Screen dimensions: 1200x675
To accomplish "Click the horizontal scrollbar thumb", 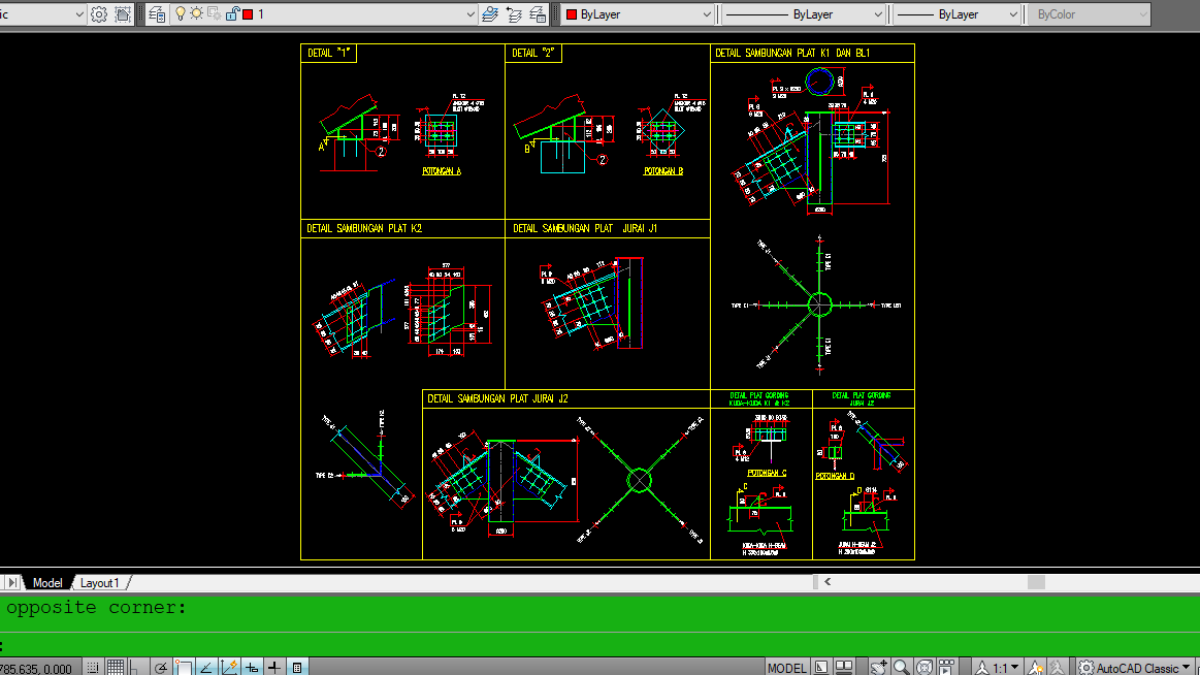I will 1035,582.
